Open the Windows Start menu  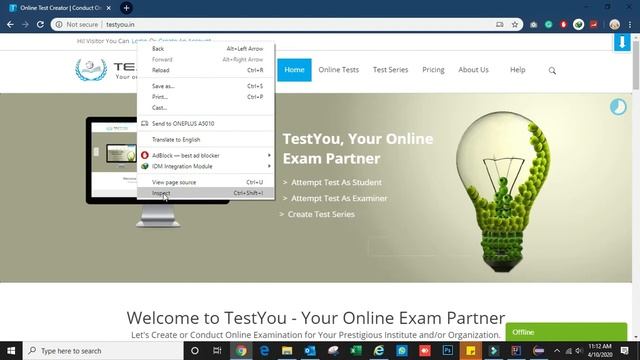[11, 351]
